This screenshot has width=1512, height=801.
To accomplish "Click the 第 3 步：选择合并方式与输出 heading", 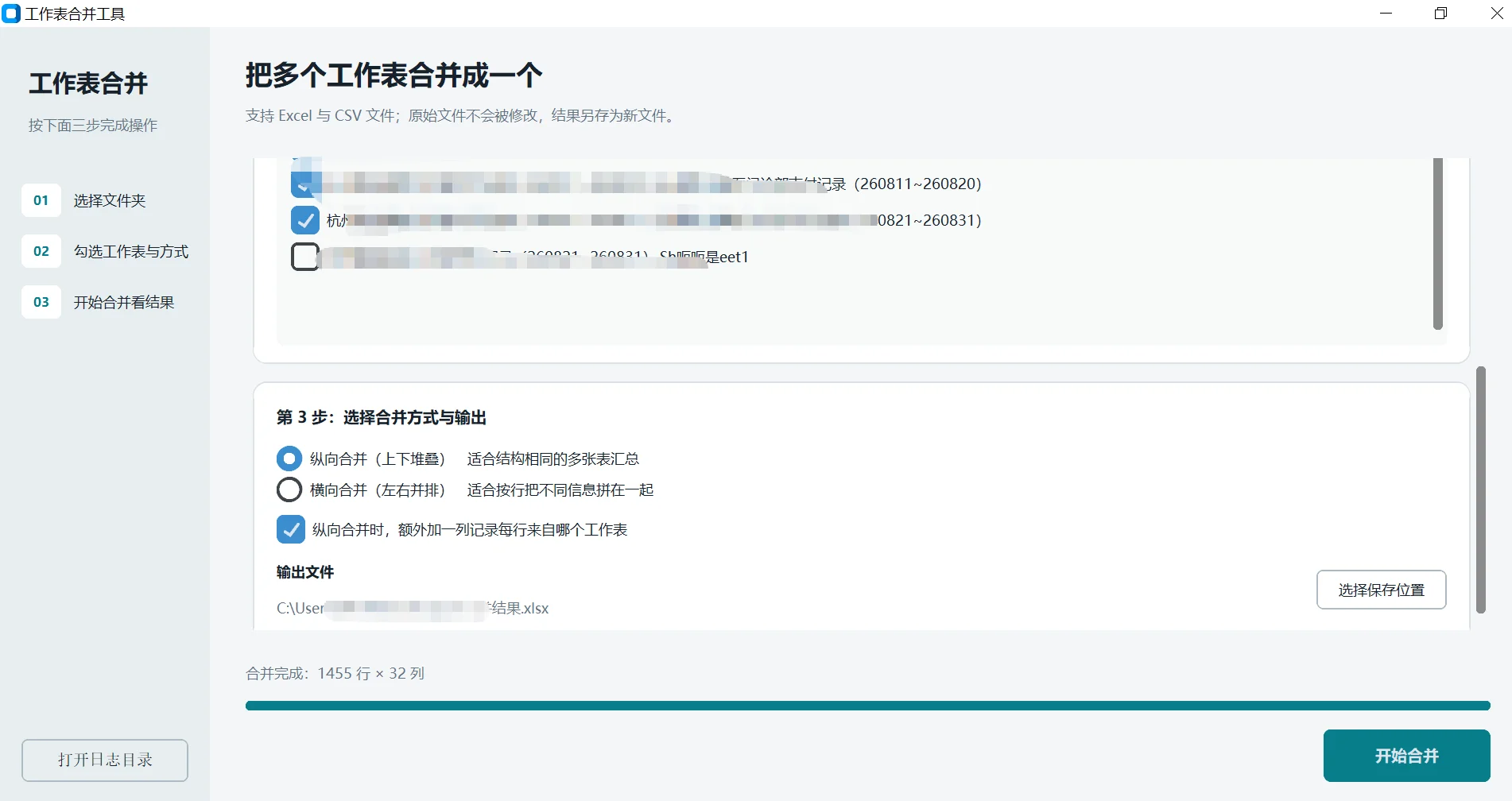I will point(382,417).
